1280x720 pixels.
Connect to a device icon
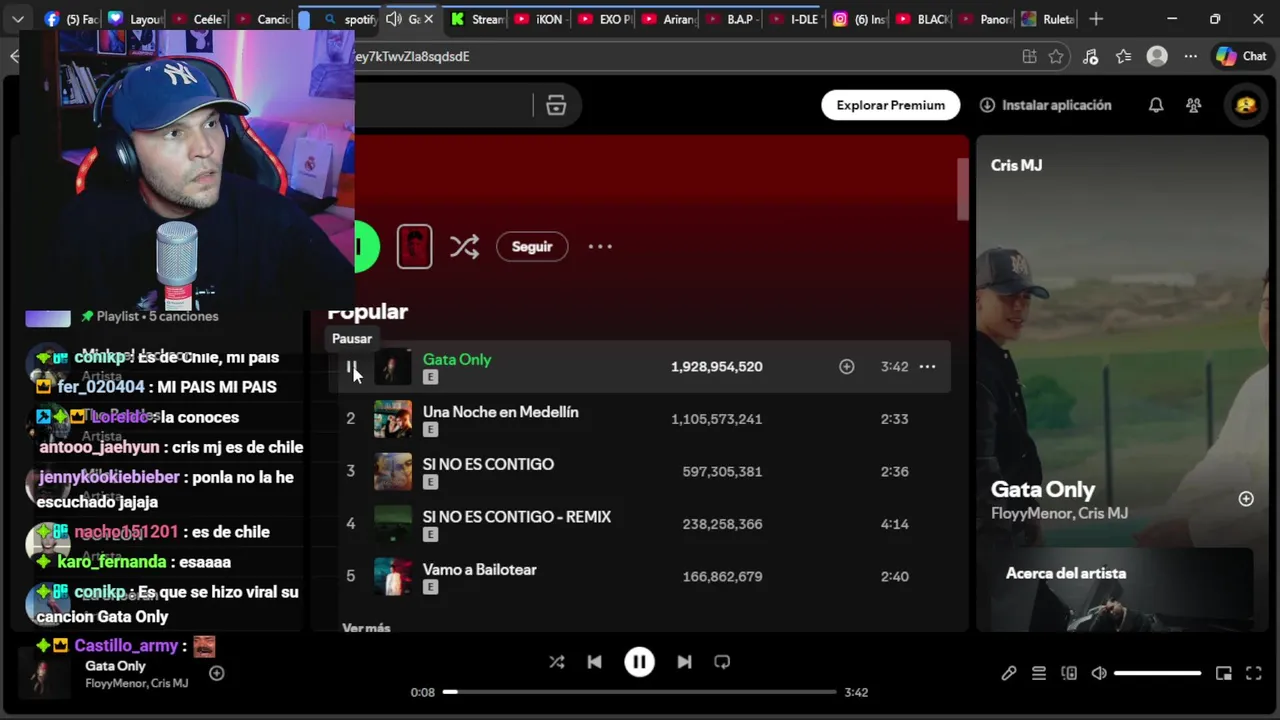(x=1069, y=674)
